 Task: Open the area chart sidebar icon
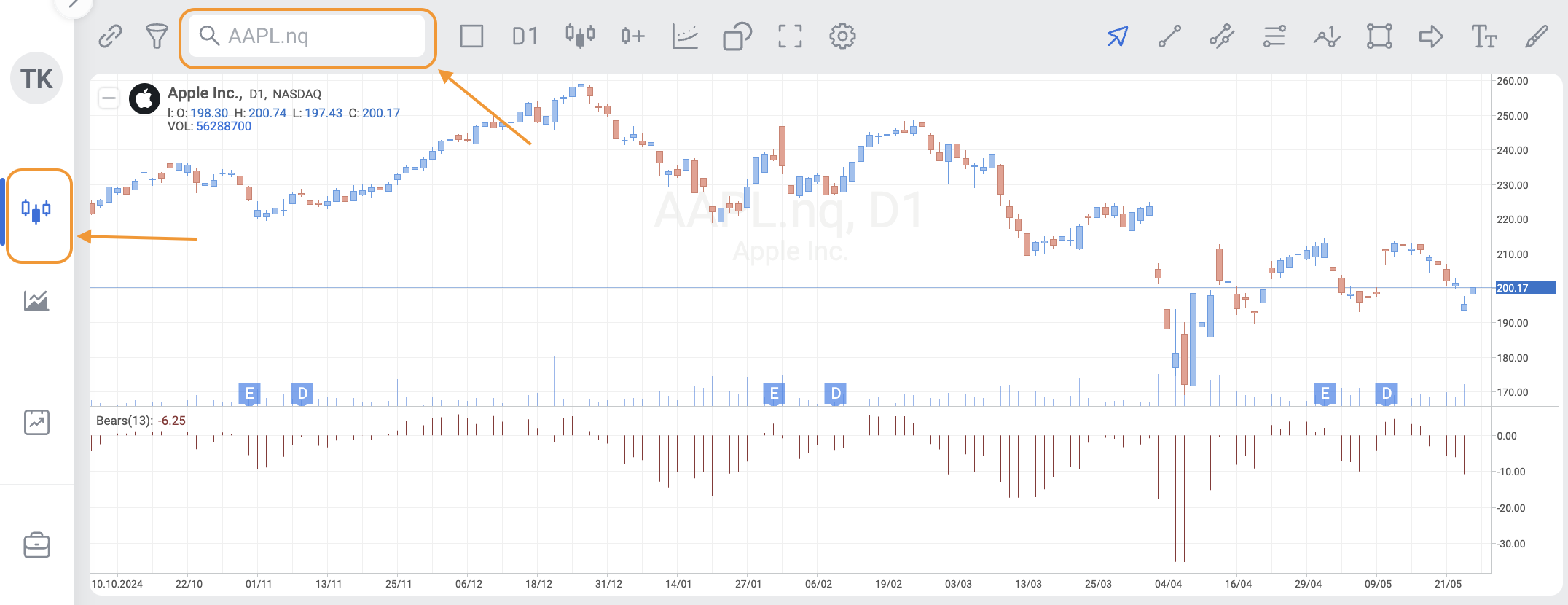pyautogui.click(x=36, y=300)
